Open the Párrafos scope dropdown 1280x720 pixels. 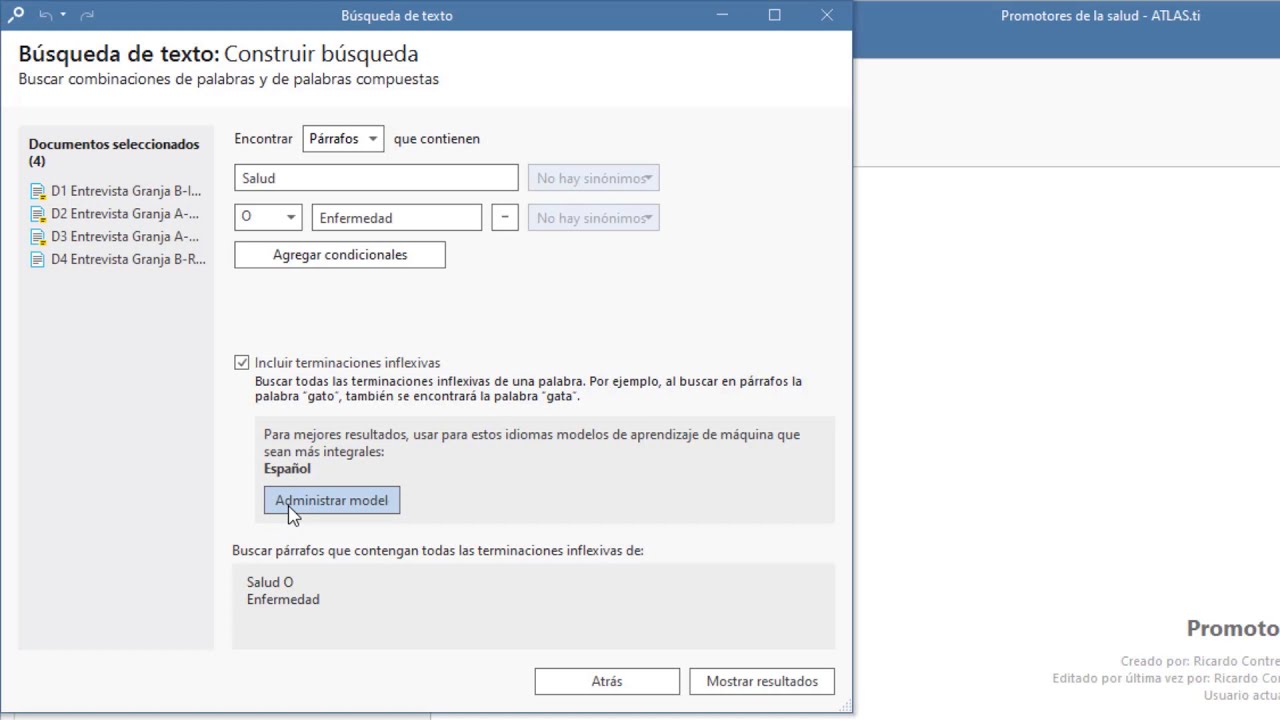(x=343, y=139)
